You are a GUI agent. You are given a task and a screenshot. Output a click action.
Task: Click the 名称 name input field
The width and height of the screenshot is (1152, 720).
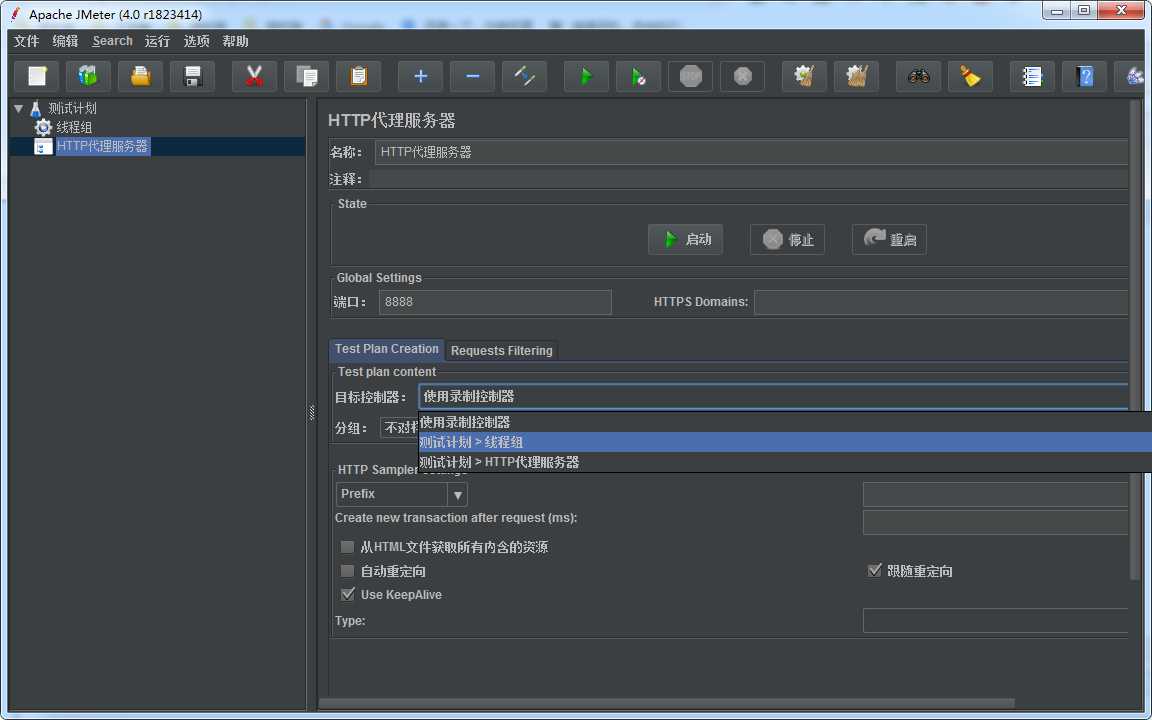(x=751, y=152)
